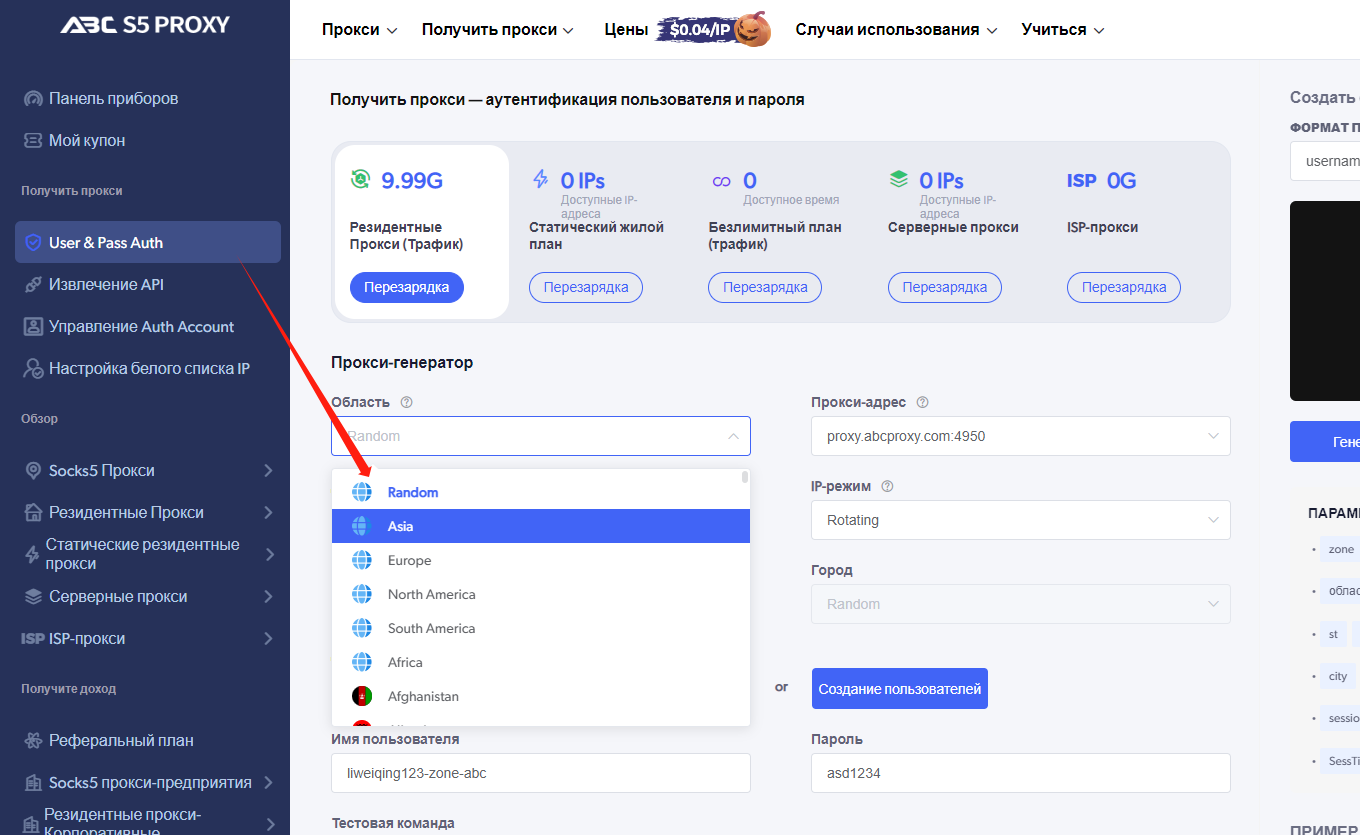1360x835 pixels.
Task: Click the lightning icon on Статический жилой план card
Action: point(540,180)
